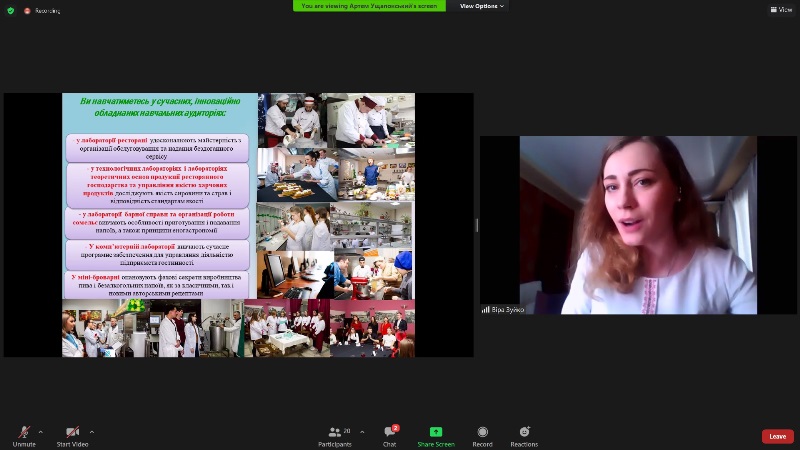Click the speaker's video thumbnail
Image resolution: width=800 pixels, height=450 pixels.
(638, 224)
